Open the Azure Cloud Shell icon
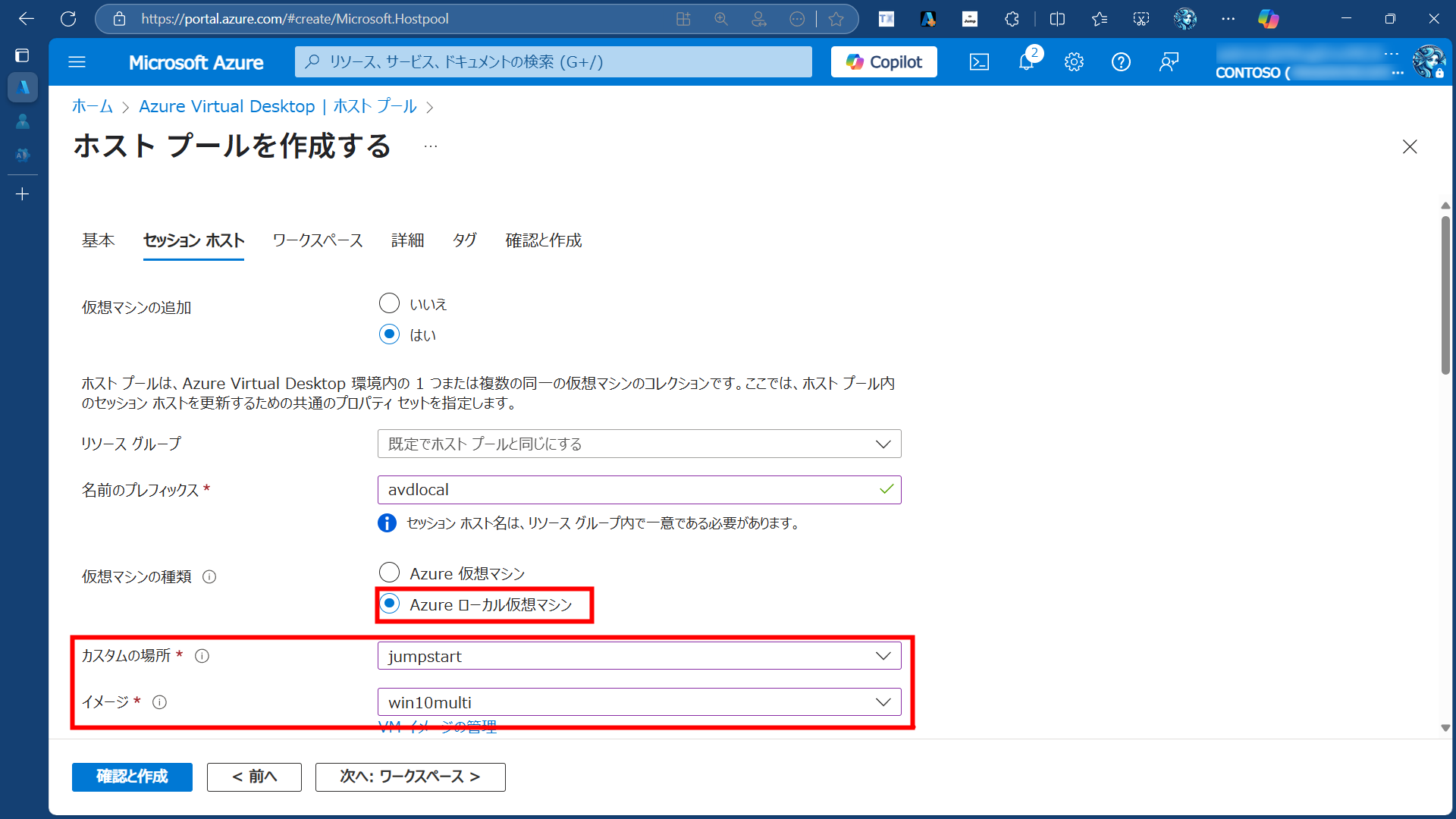This screenshot has height=819, width=1456. (979, 62)
